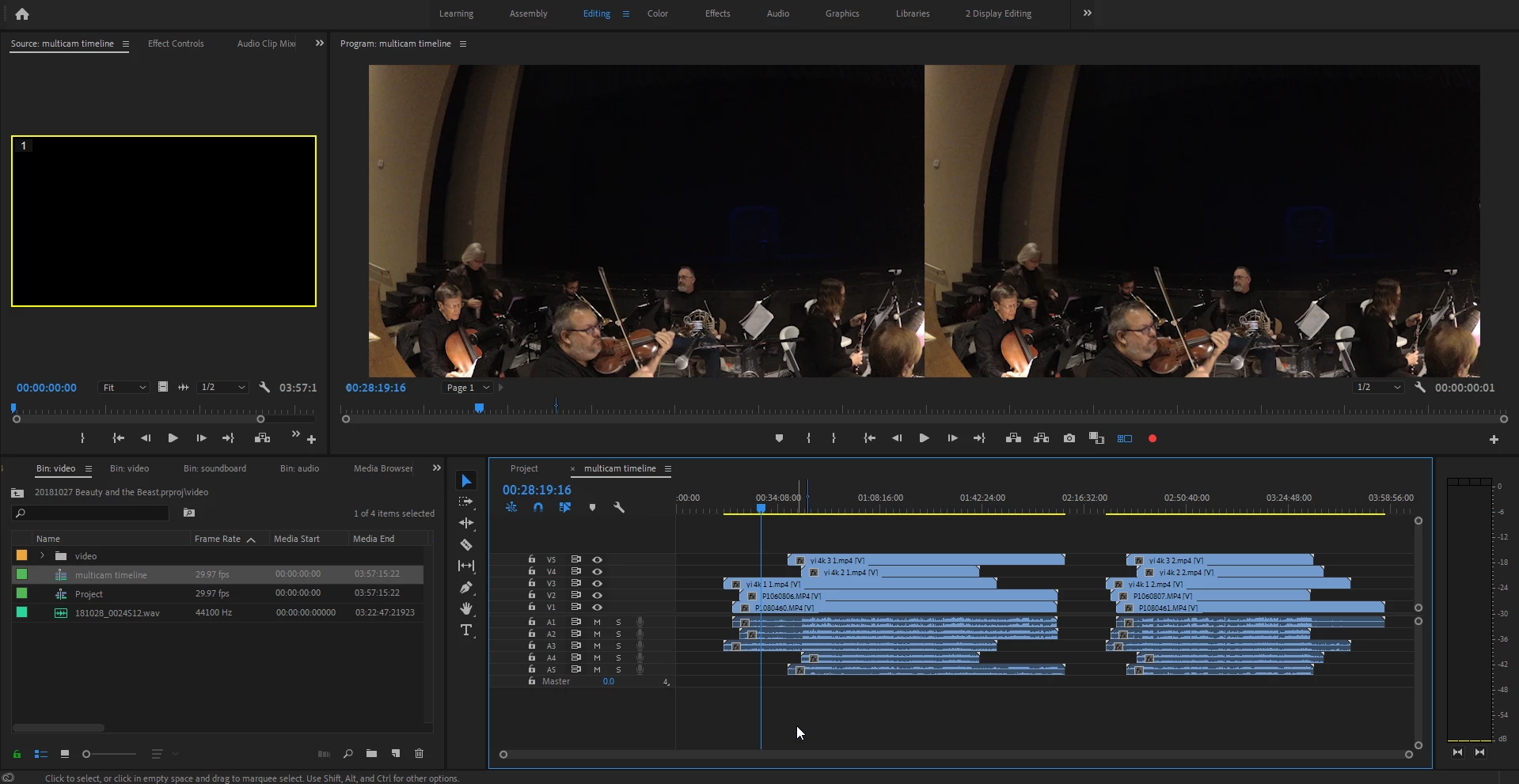Image resolution: width=1519 pixels, height=784 pixels.
Task: Open the Program monitor button editor
Action: click(x=1494, y=439)
